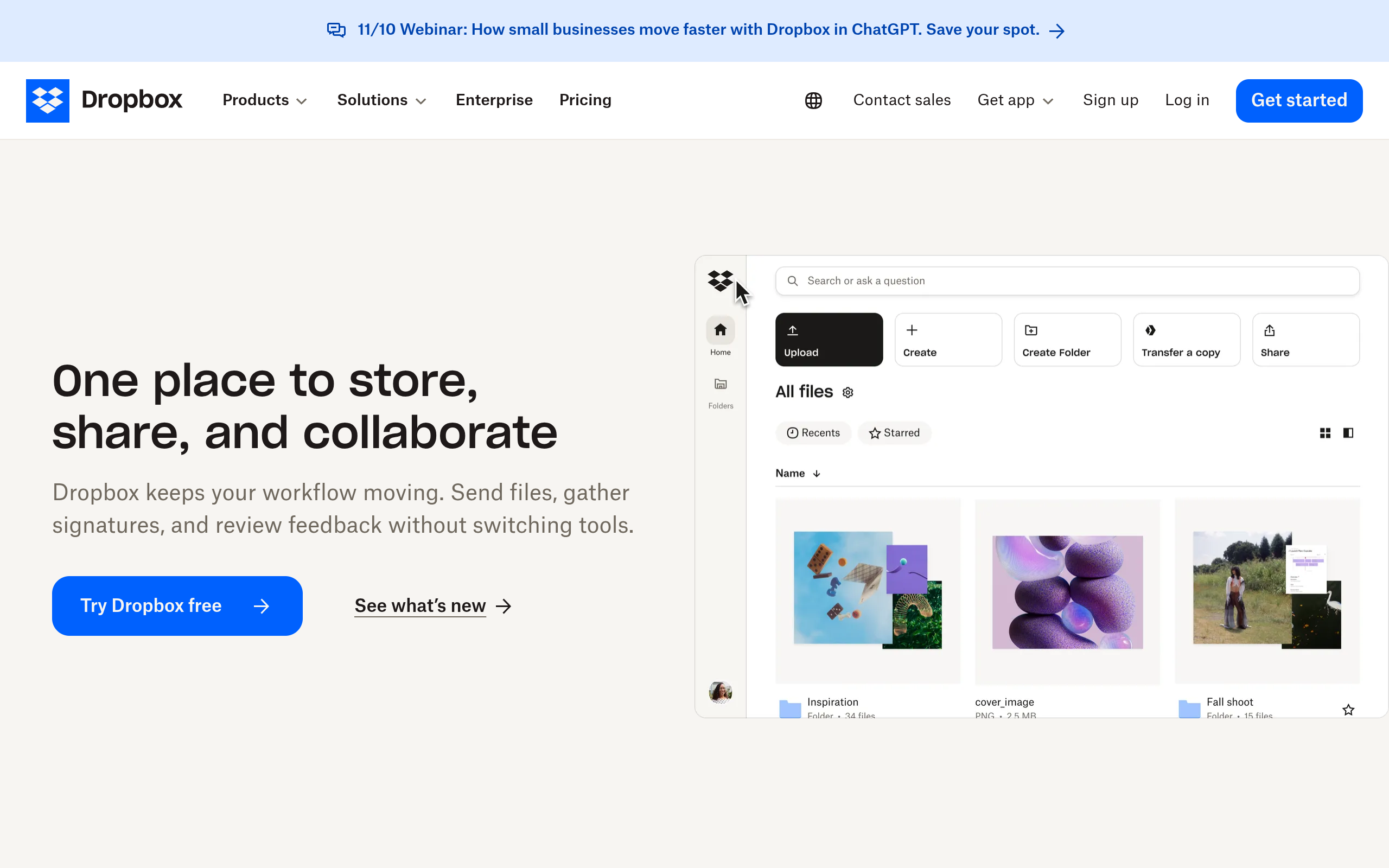Viewport: 1389px width, 868px height.
Task: Click the Log in link
Action: tap(1187, 100)
